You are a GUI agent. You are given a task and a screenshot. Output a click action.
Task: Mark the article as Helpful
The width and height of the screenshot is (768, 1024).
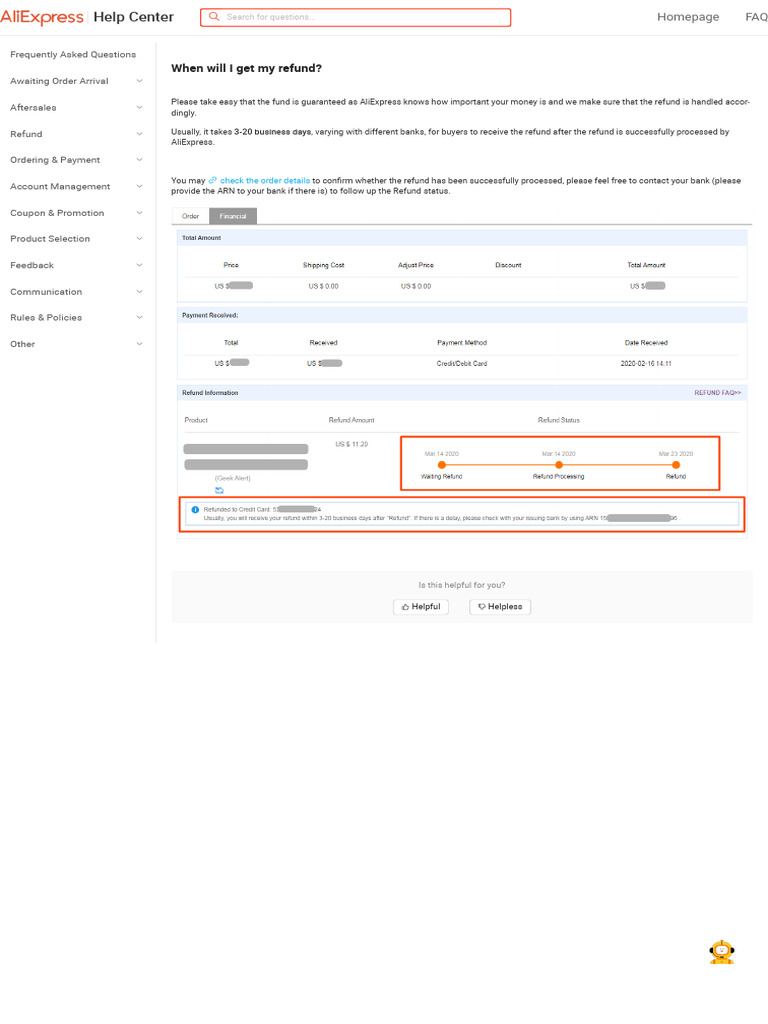(x=420, y=606)
